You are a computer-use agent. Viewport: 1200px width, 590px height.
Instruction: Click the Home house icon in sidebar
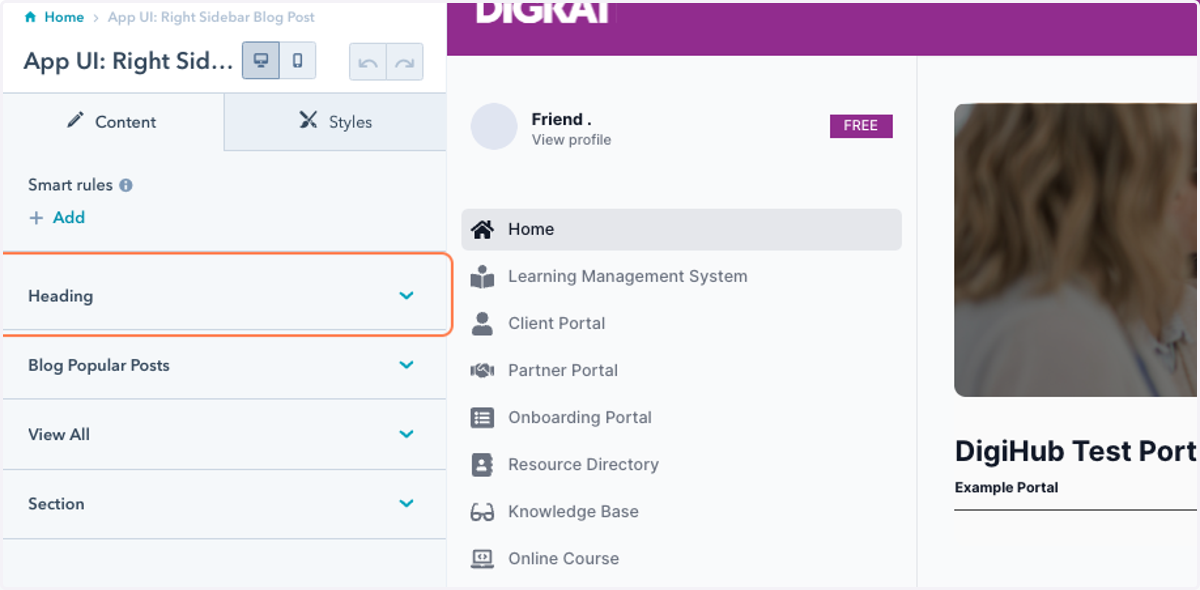(x=482, y=229)
